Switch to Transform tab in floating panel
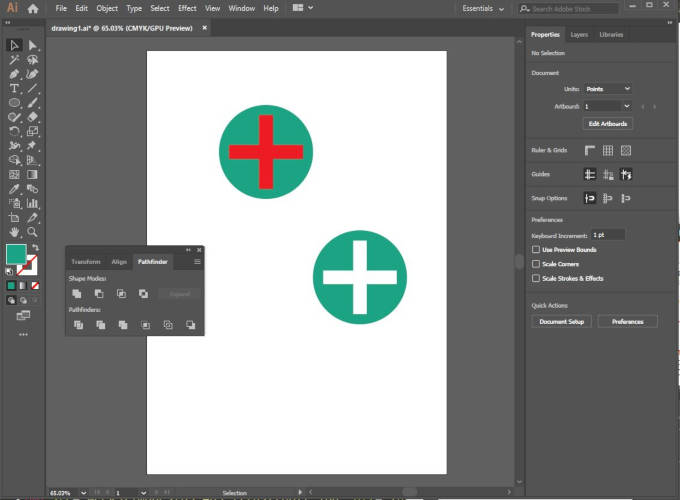The image size is (680, 500). point(86,261)
